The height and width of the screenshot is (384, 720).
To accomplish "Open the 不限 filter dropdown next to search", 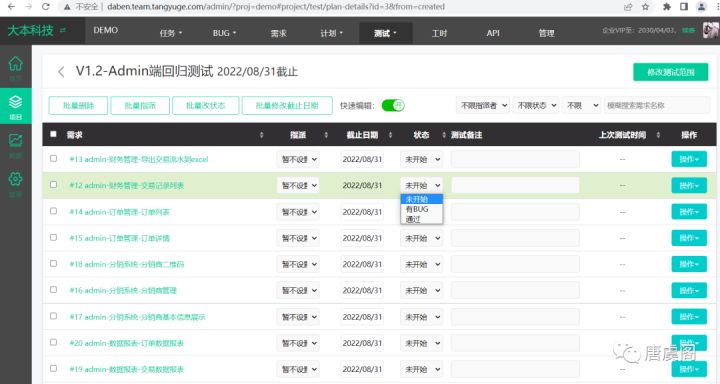I will (582, 106).
